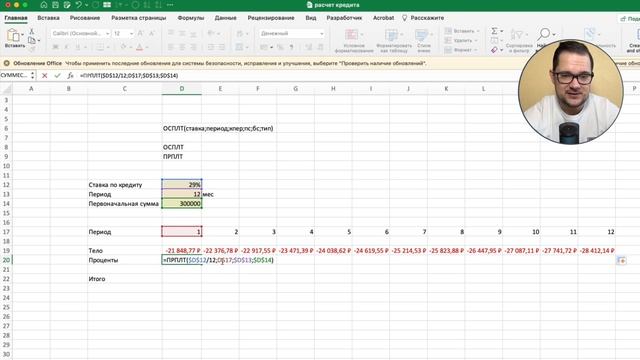Switch to the Acrobat tab
This screenshot has height=360, width=640.
pyautogui.click(x=383, y=18)
